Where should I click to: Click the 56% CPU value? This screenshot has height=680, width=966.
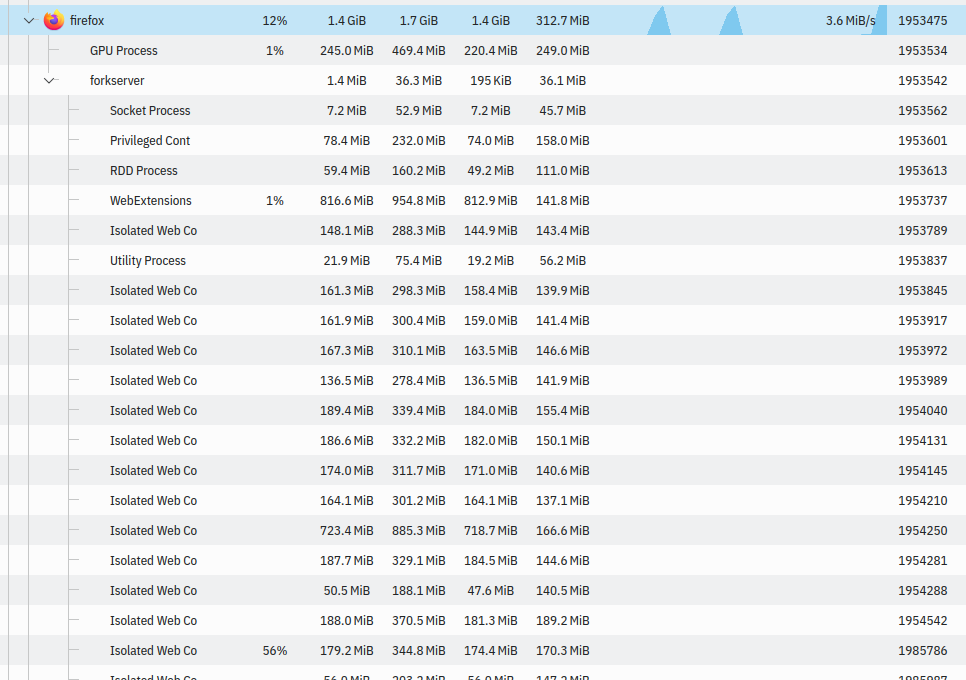[x=275, y=650]
